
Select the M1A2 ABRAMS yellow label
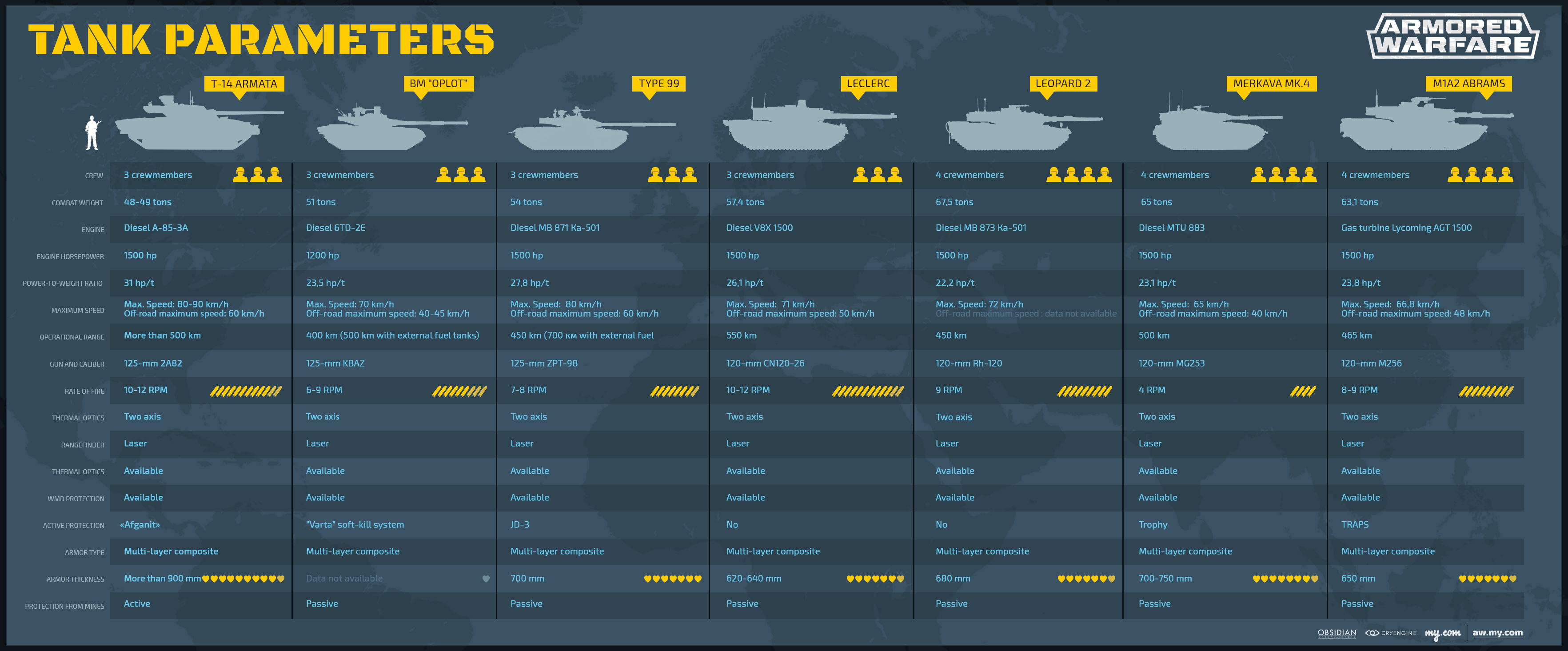(x=1468, y=84)
